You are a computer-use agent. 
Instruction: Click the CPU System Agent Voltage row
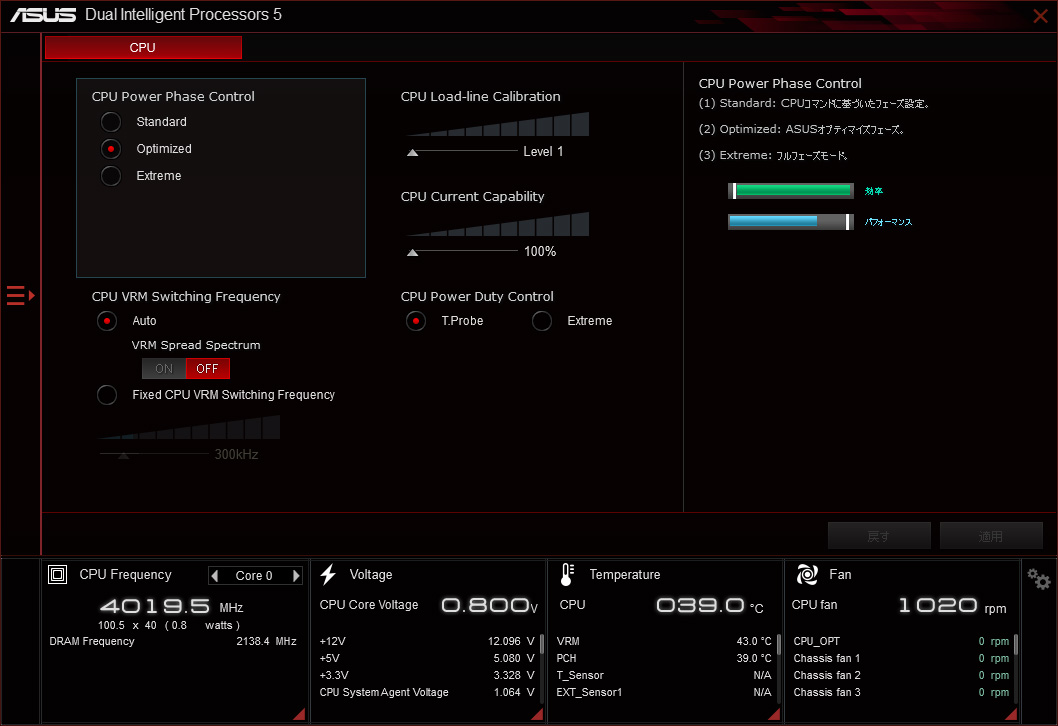[427, 692]
